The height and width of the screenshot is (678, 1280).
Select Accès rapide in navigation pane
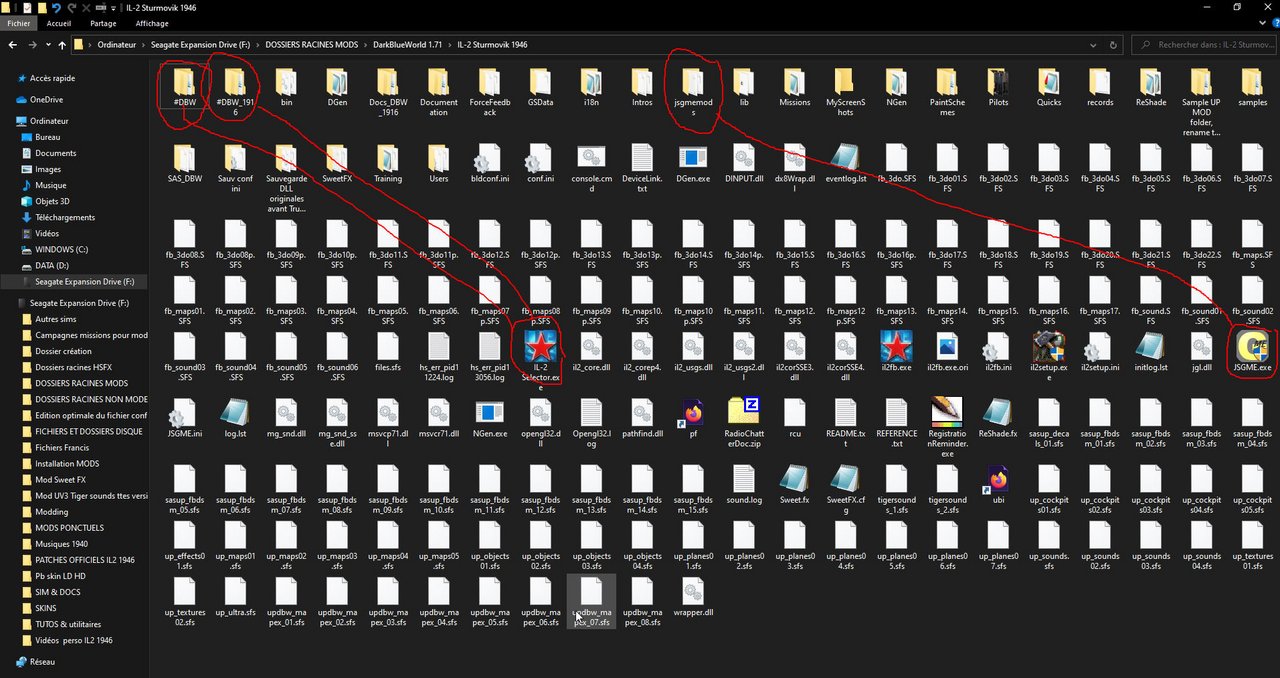point(52,78)
